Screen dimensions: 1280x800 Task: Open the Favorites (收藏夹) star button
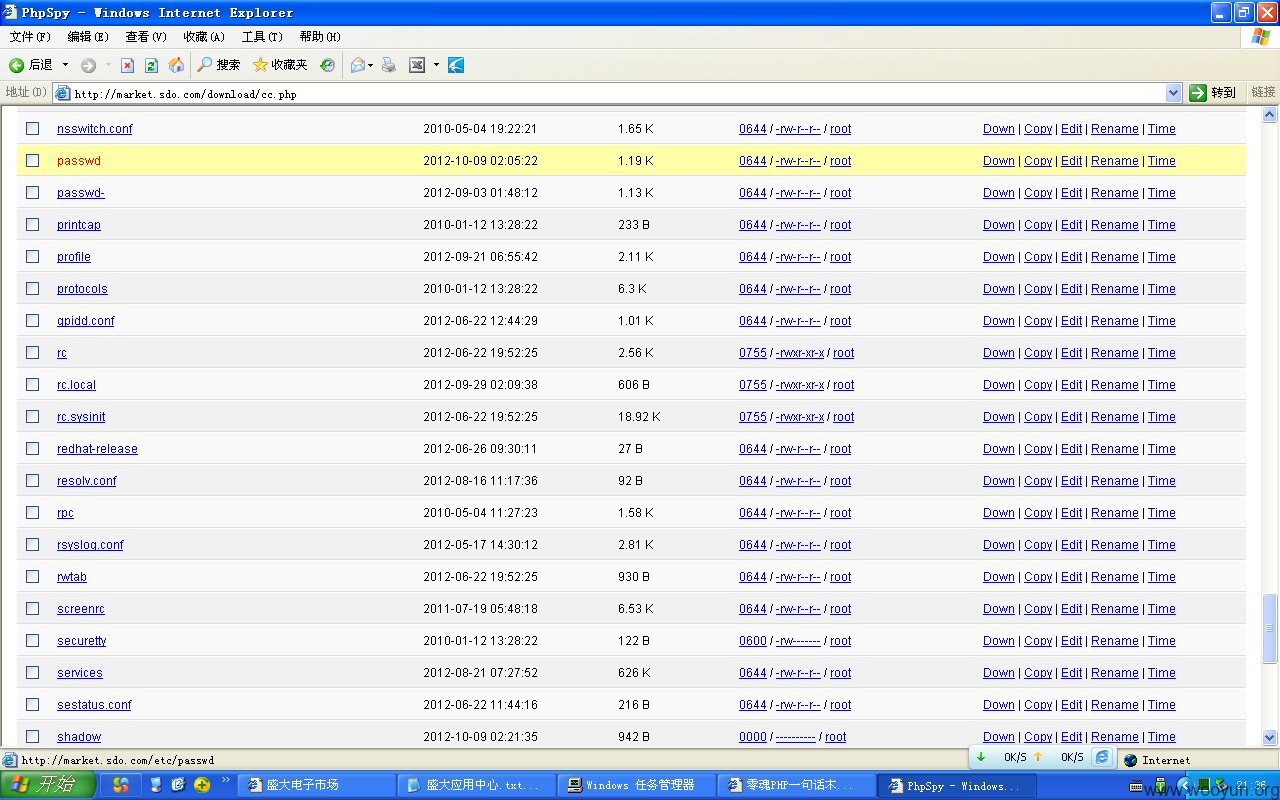tap(280, 65)
